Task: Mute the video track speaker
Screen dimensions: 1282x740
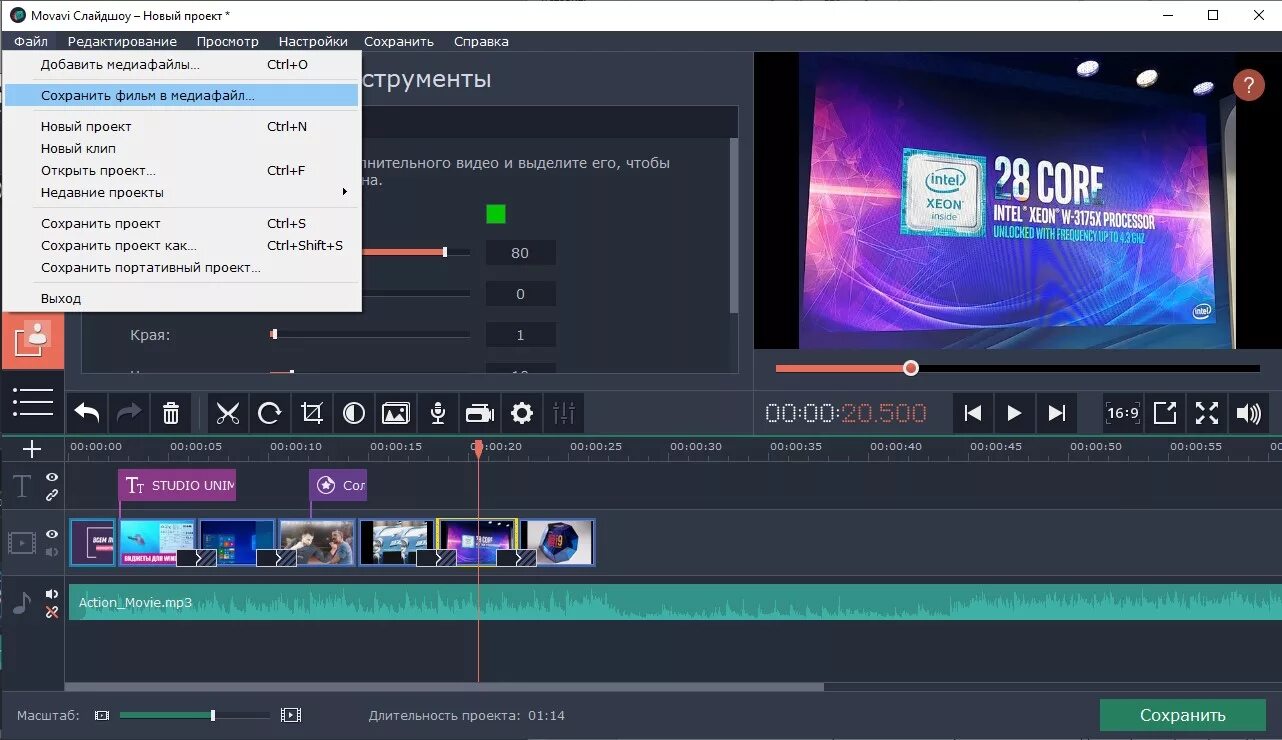Action: [x=51, y=553]
